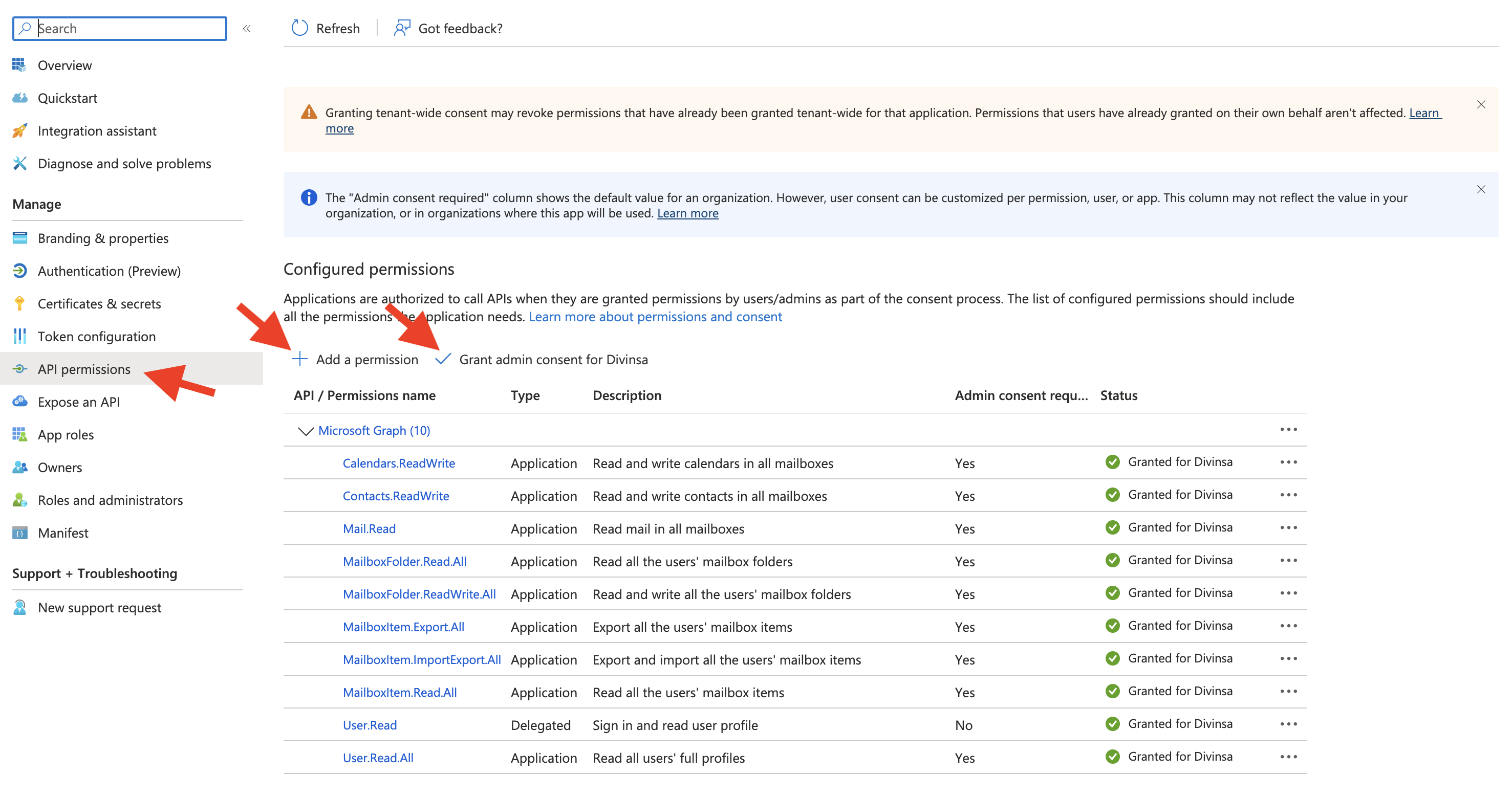
Task: Click the App roles icon
Action: 19,435
